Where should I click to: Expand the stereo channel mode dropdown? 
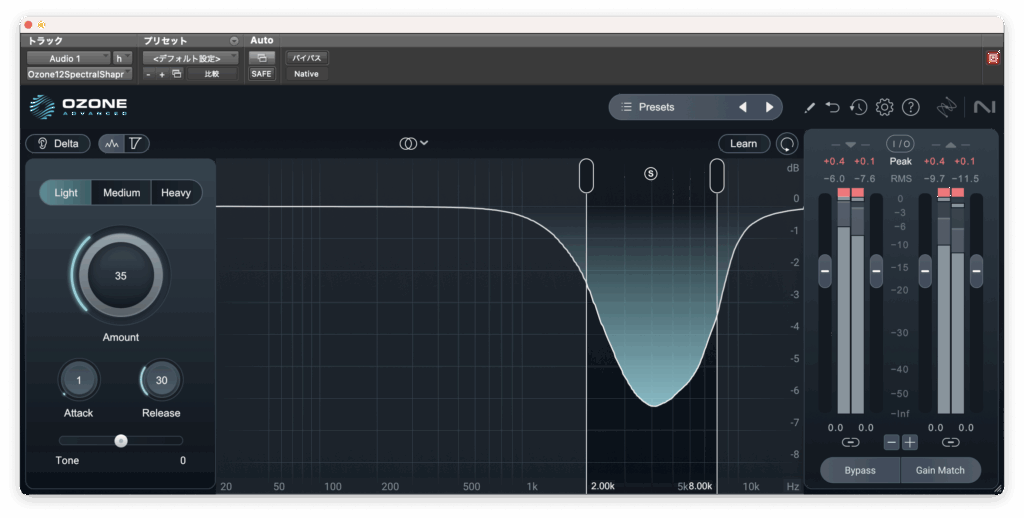414,144
